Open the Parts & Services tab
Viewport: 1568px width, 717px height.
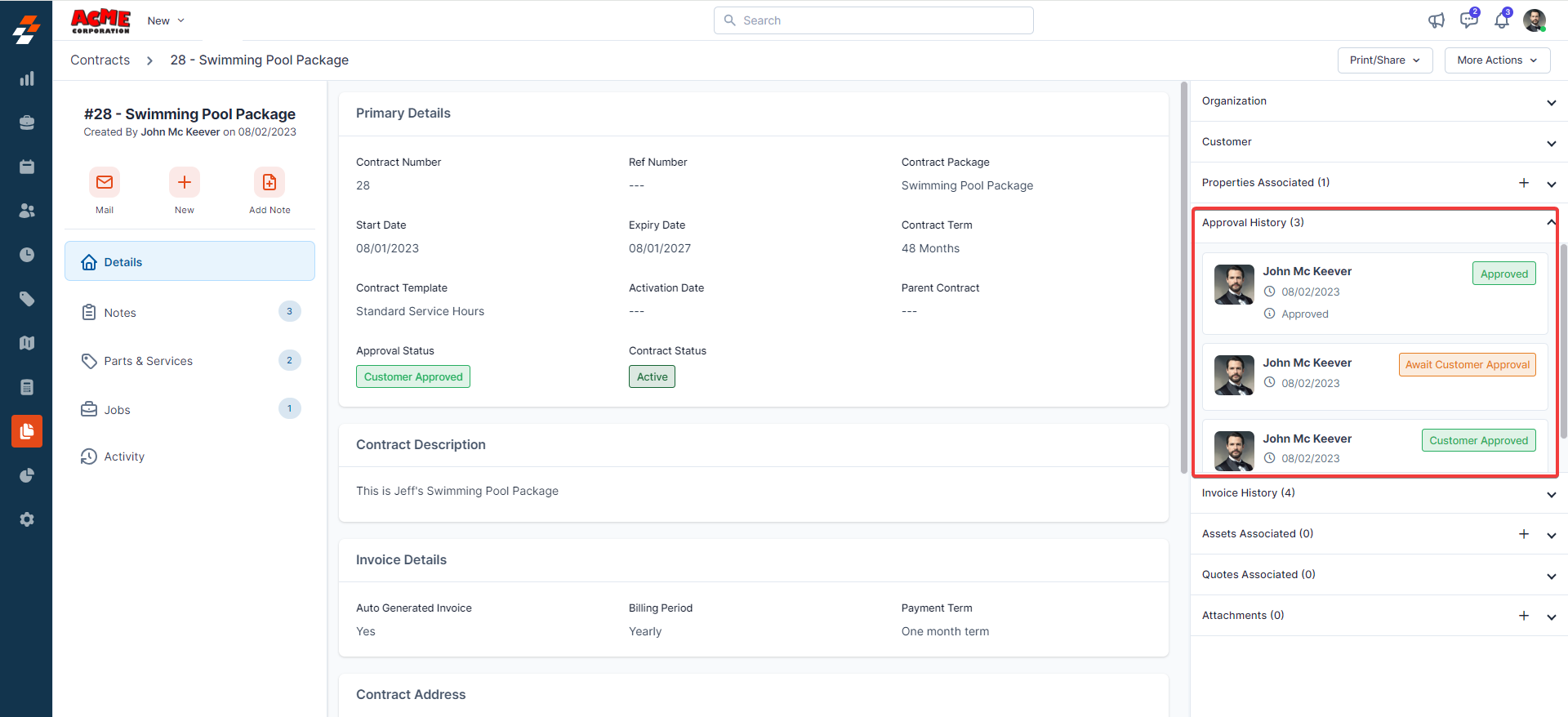[148, 361]
